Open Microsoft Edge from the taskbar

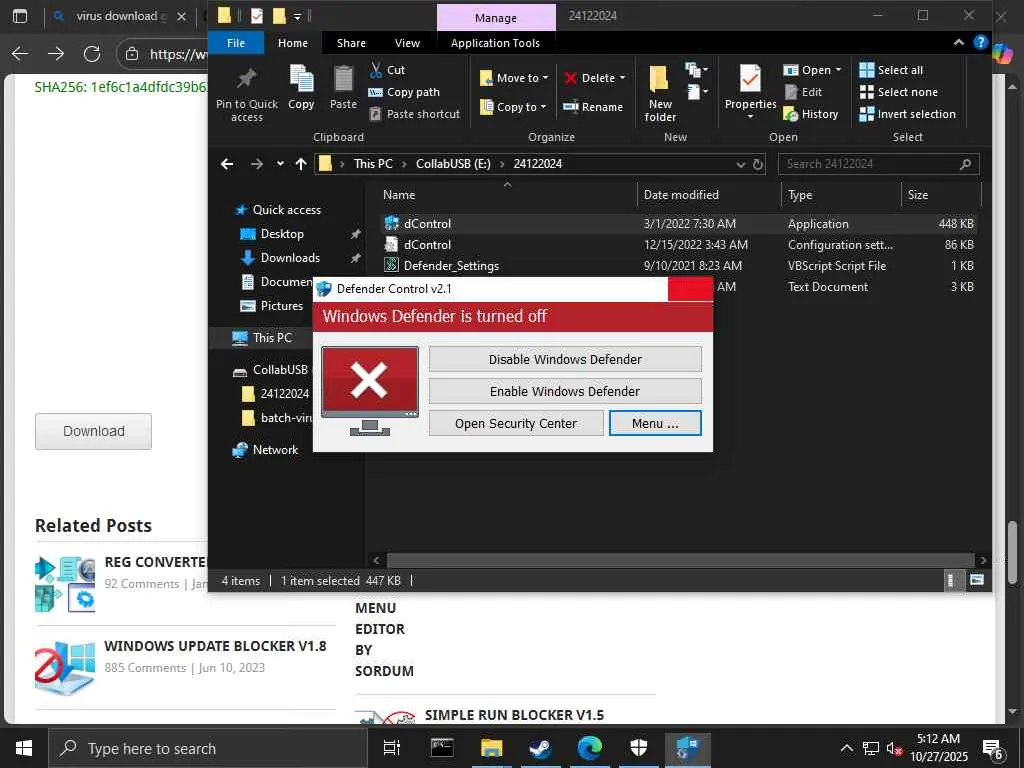coord(589,748)
